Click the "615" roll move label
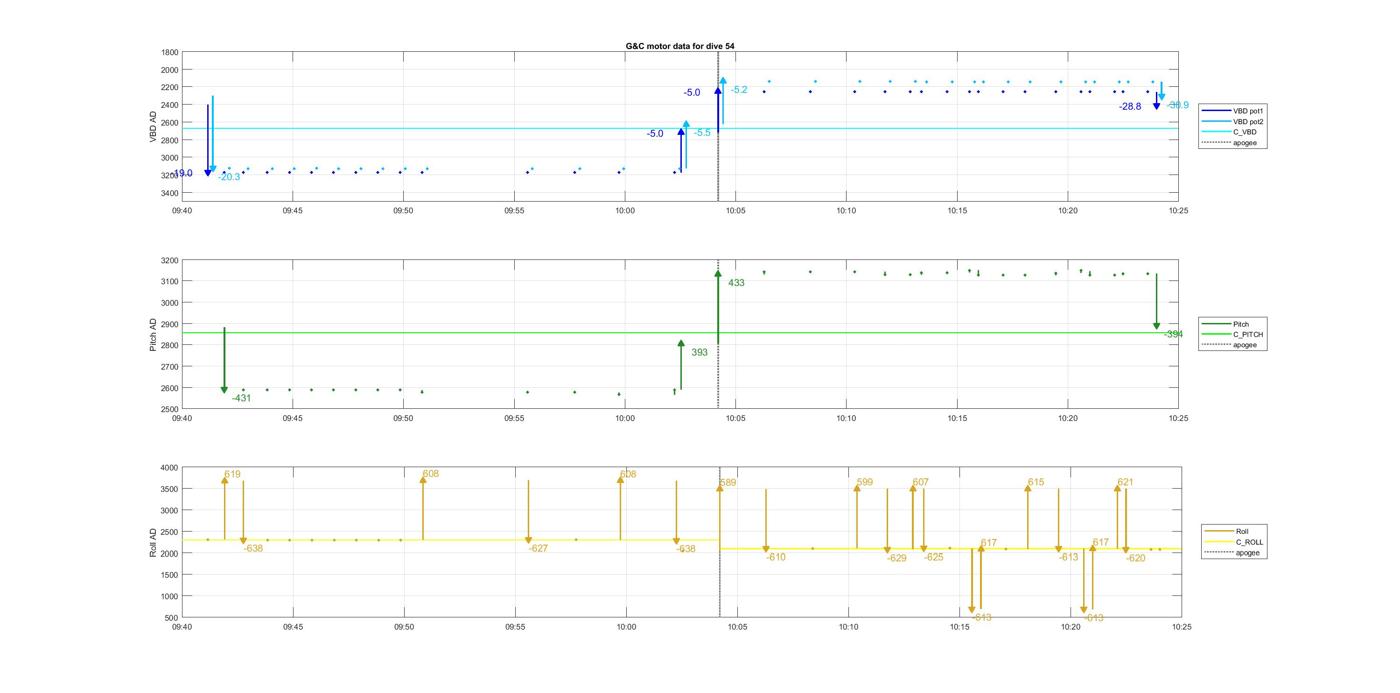Viewport: 1400px width, 693px height. coord(1035,482)
